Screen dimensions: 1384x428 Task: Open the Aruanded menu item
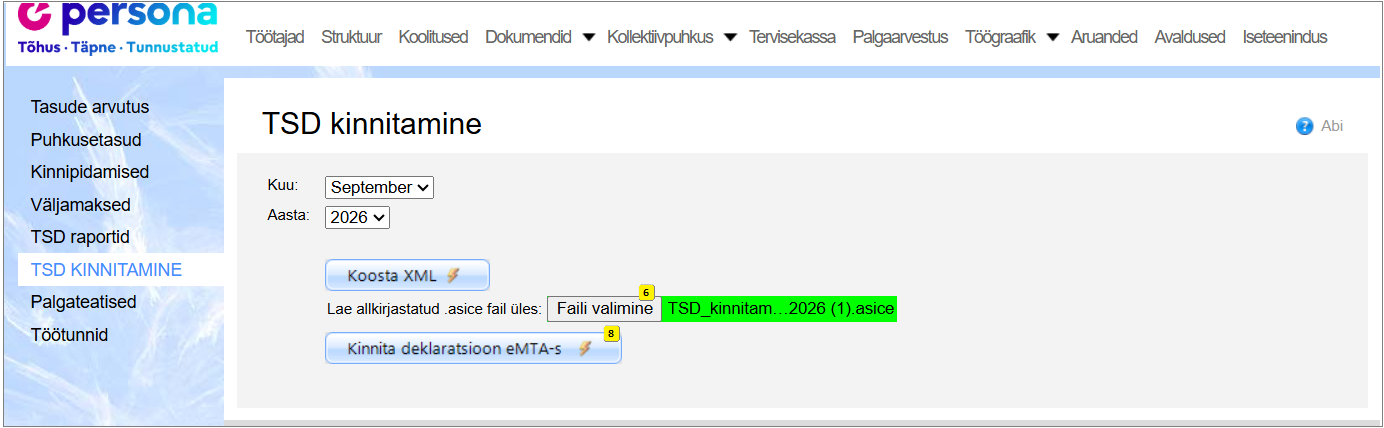(1104, 37)
